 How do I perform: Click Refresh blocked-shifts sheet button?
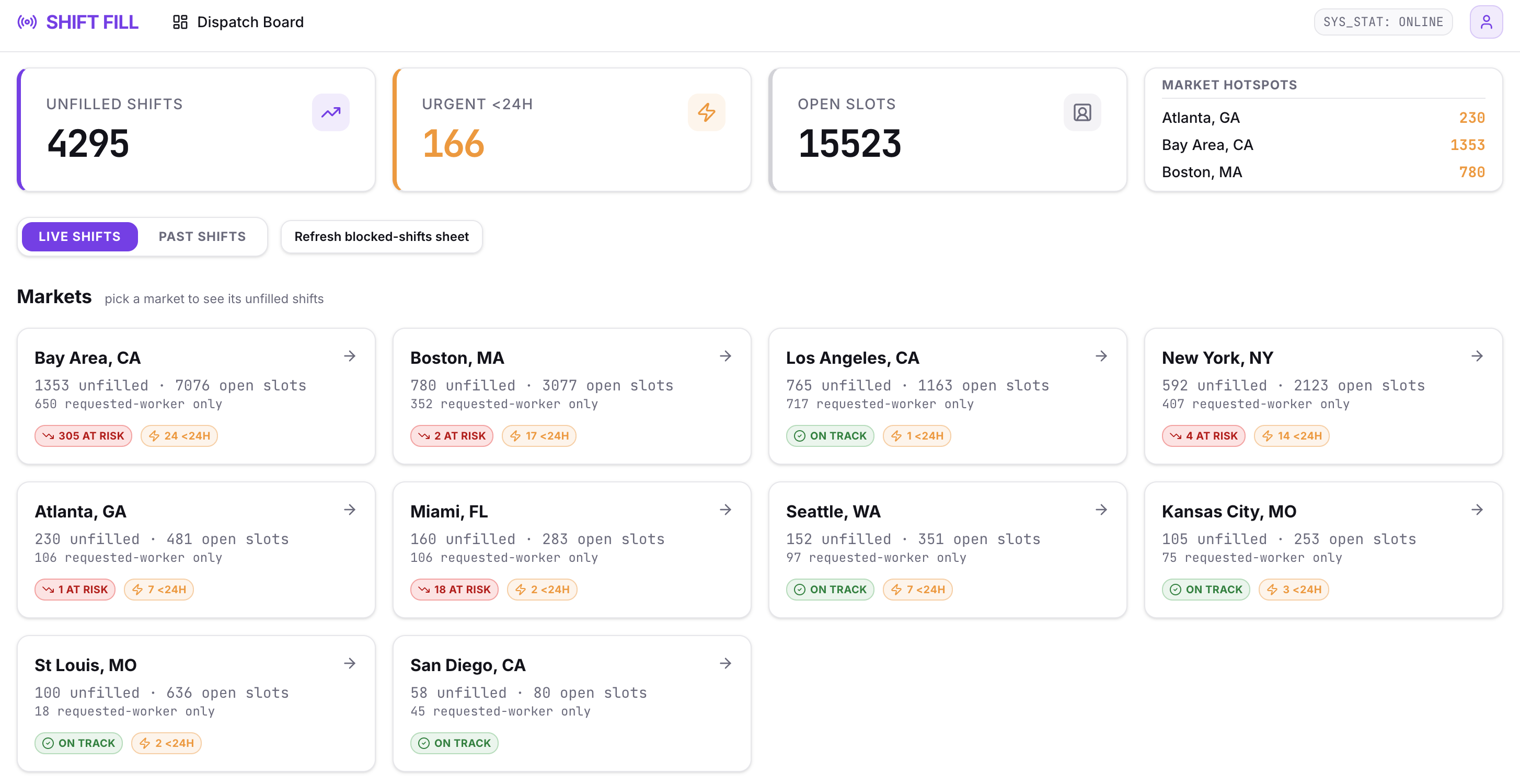click(381, 237)
